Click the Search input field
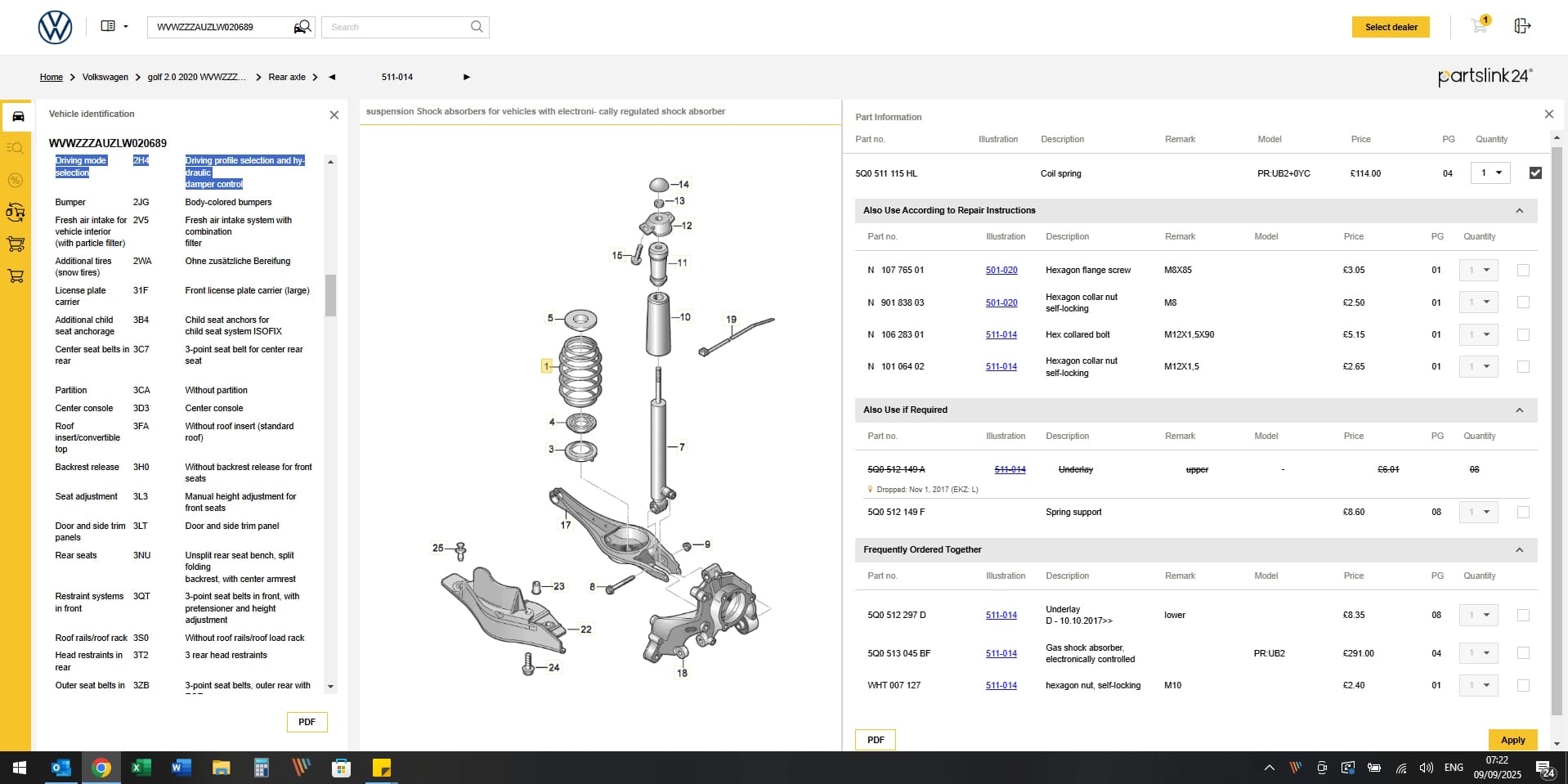This screenshot has height=784, width=1568. point(396,27)
